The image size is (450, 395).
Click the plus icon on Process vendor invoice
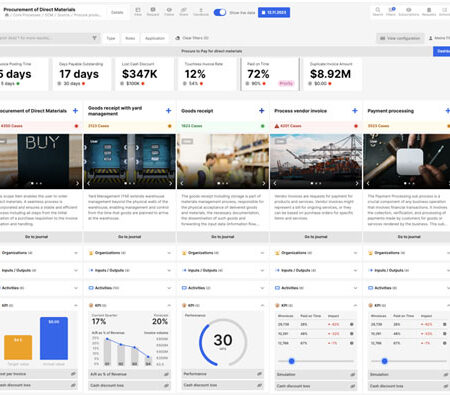355,111
